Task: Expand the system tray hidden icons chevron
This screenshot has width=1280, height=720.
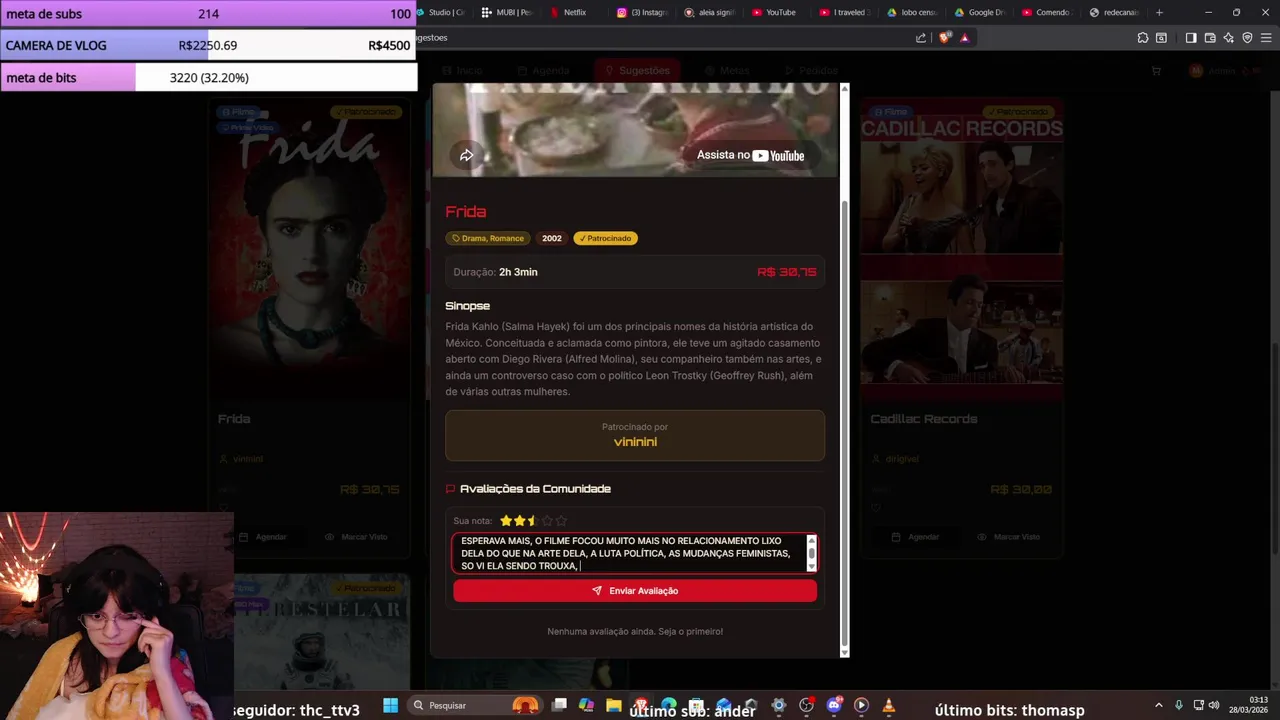Action: (x=1159, y=705)
